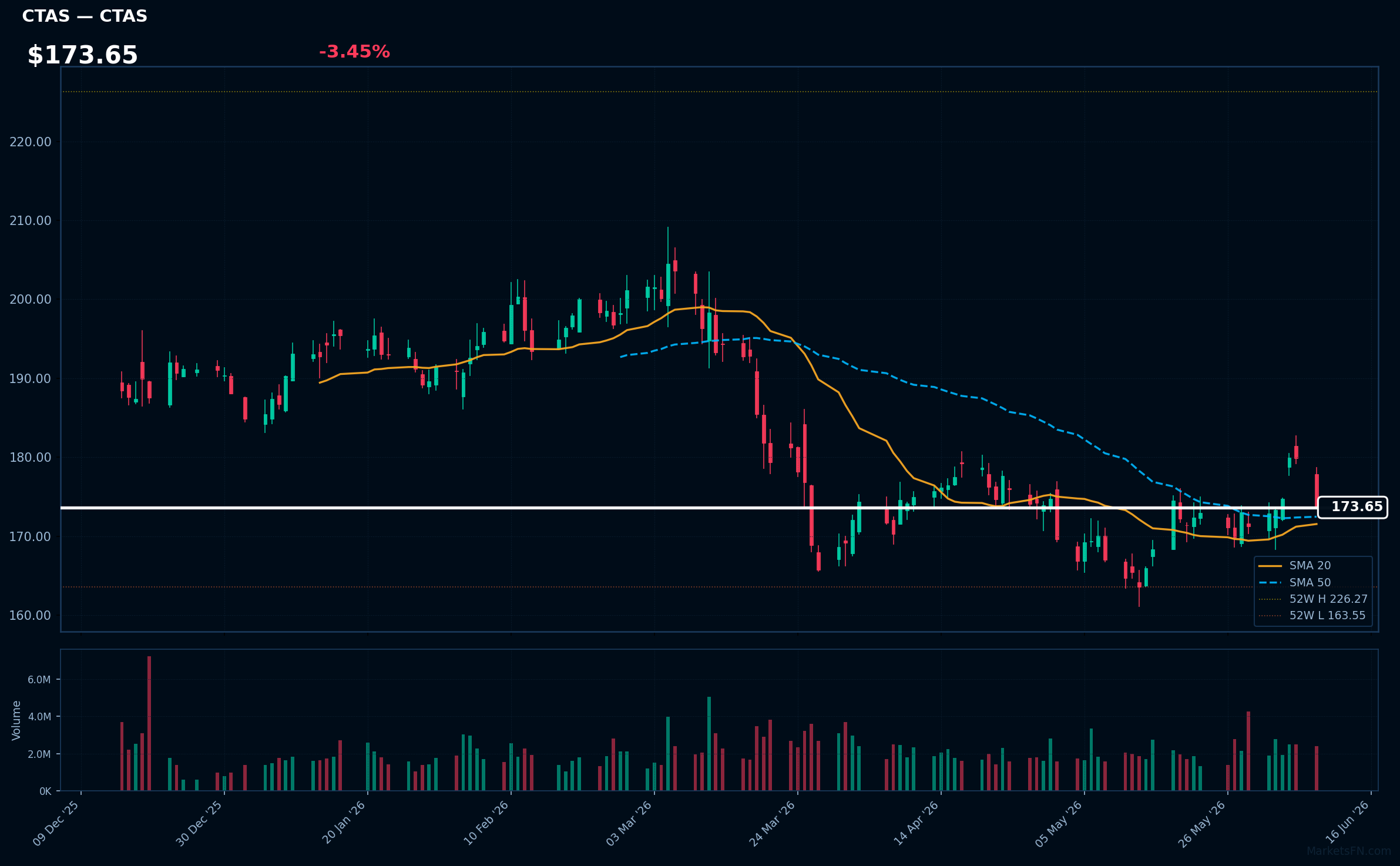Click the -3.45% change percentage

(x=354, y=52)
